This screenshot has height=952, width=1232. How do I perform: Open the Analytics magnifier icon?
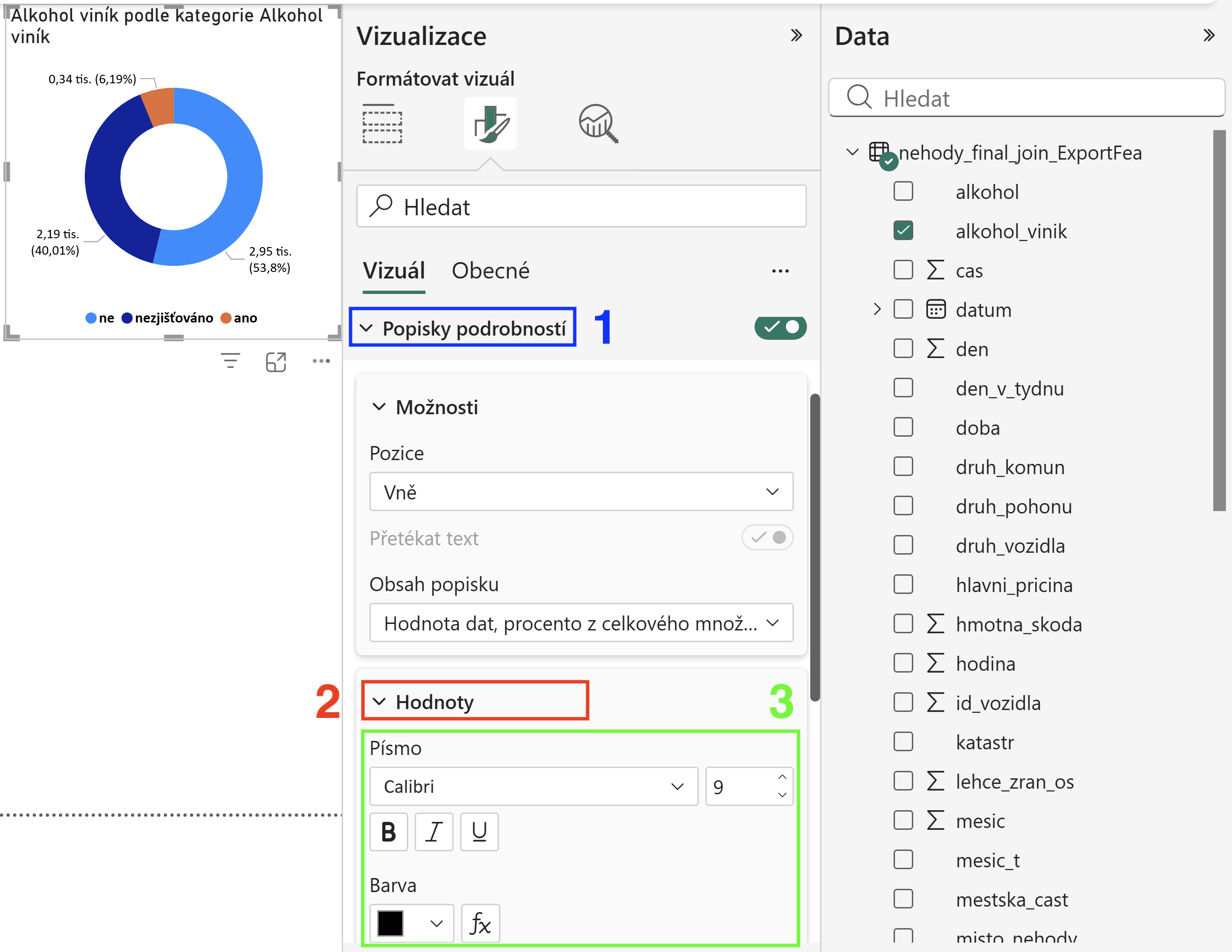(x=599, y=124)
